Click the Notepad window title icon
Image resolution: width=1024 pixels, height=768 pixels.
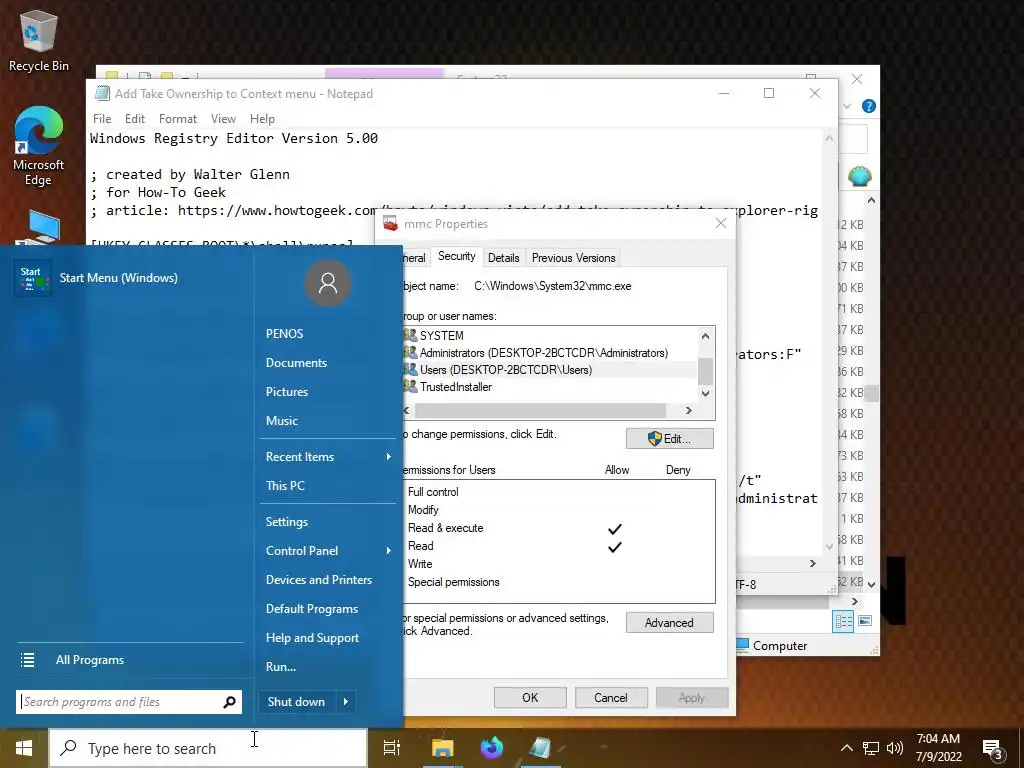coord(103,93)
